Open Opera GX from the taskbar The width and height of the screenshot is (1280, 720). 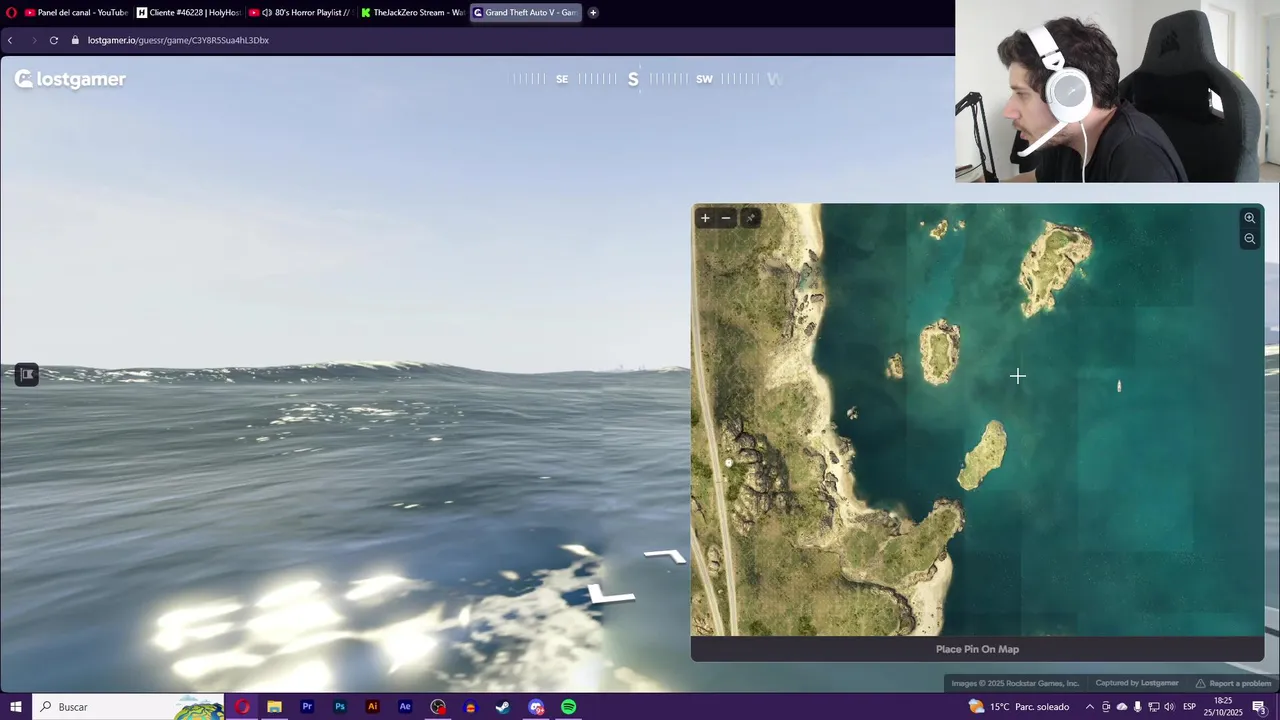coord(242,707)
